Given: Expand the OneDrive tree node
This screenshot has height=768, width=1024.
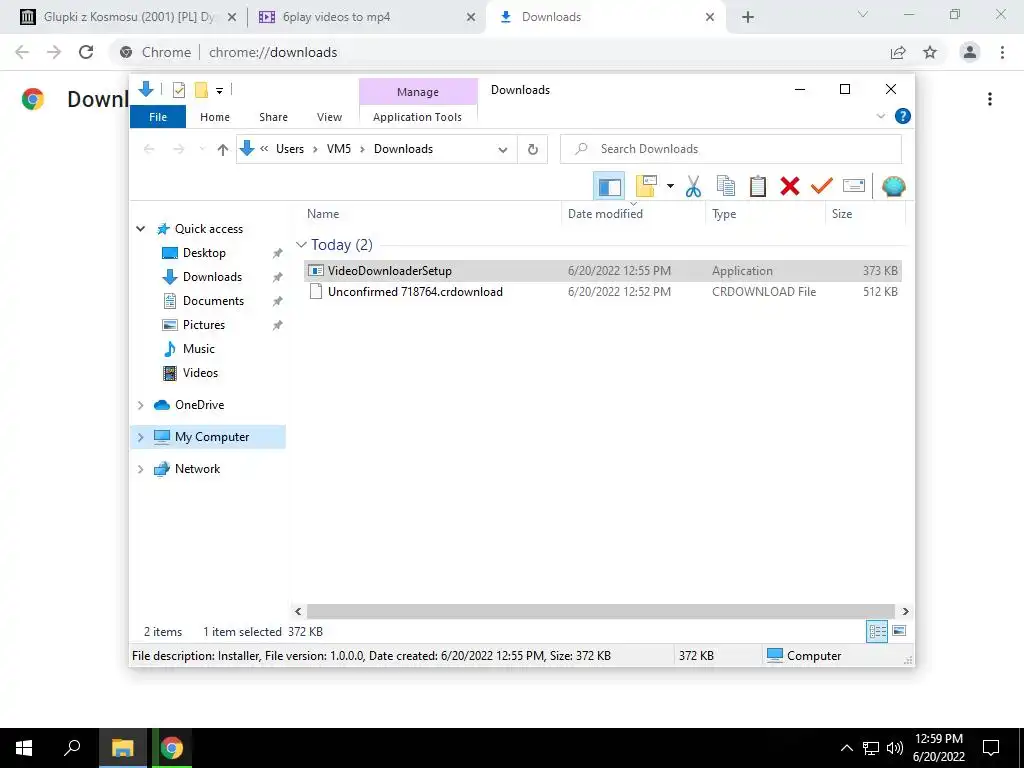Looking at the screenshot, I should coord(140,405).
